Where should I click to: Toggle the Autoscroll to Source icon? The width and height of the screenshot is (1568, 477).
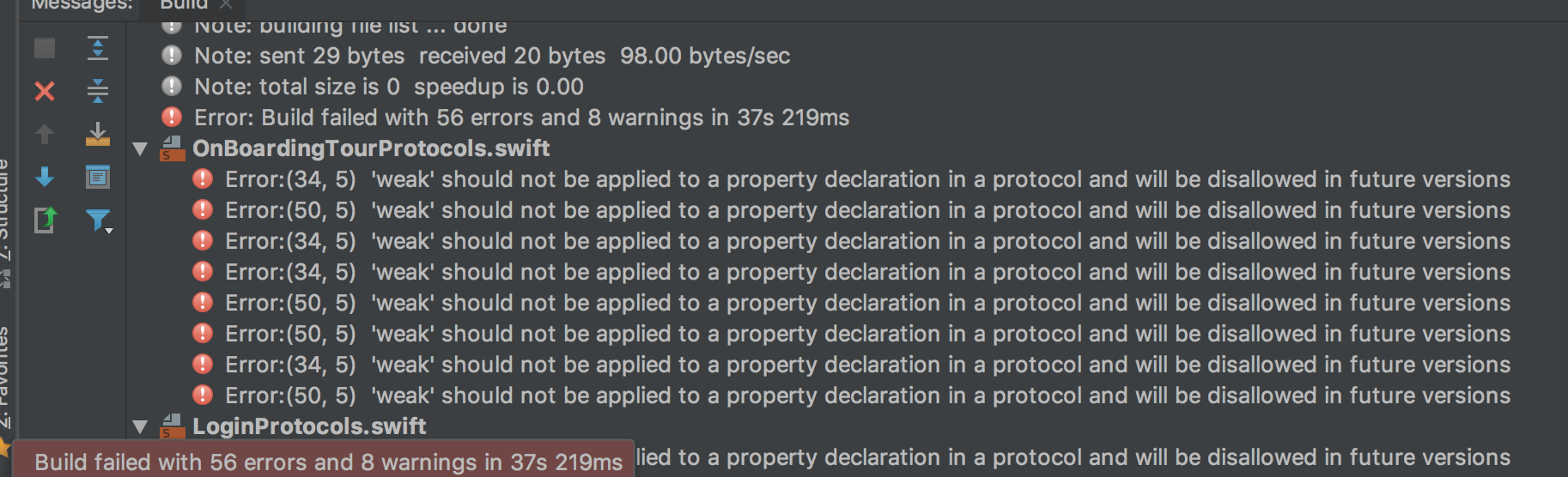point(98,134)
